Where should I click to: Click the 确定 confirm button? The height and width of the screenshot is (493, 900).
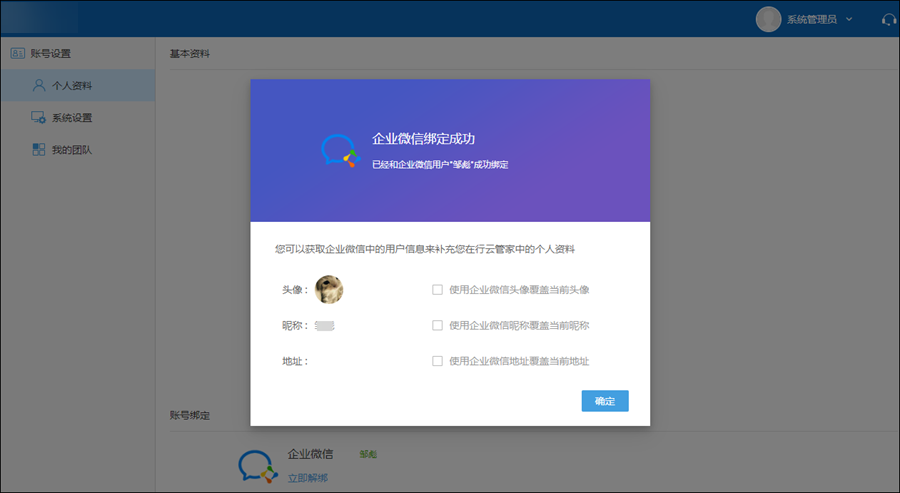[605, 401]
